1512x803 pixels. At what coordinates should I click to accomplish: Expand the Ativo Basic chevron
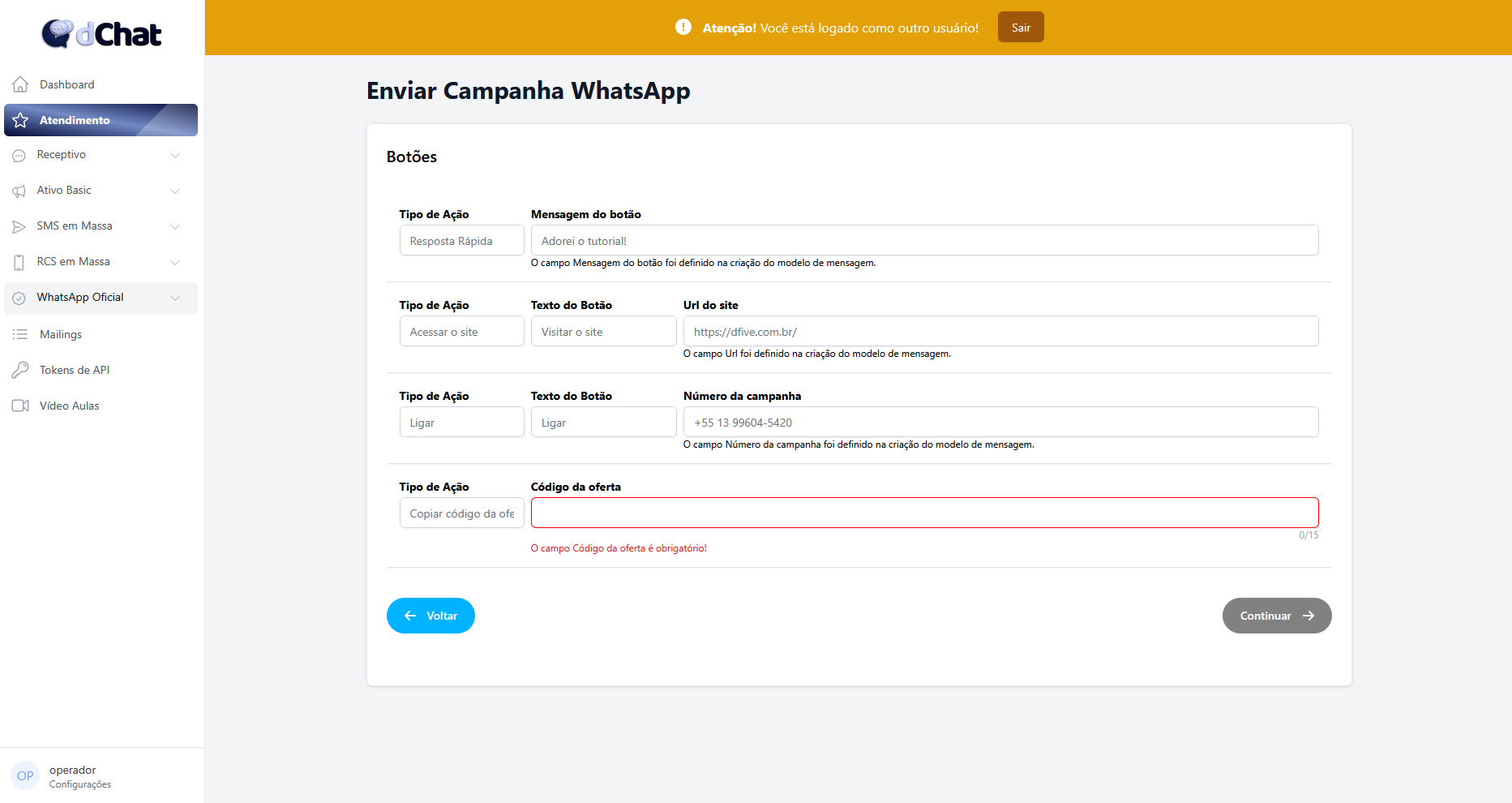(x=175, y=191)
